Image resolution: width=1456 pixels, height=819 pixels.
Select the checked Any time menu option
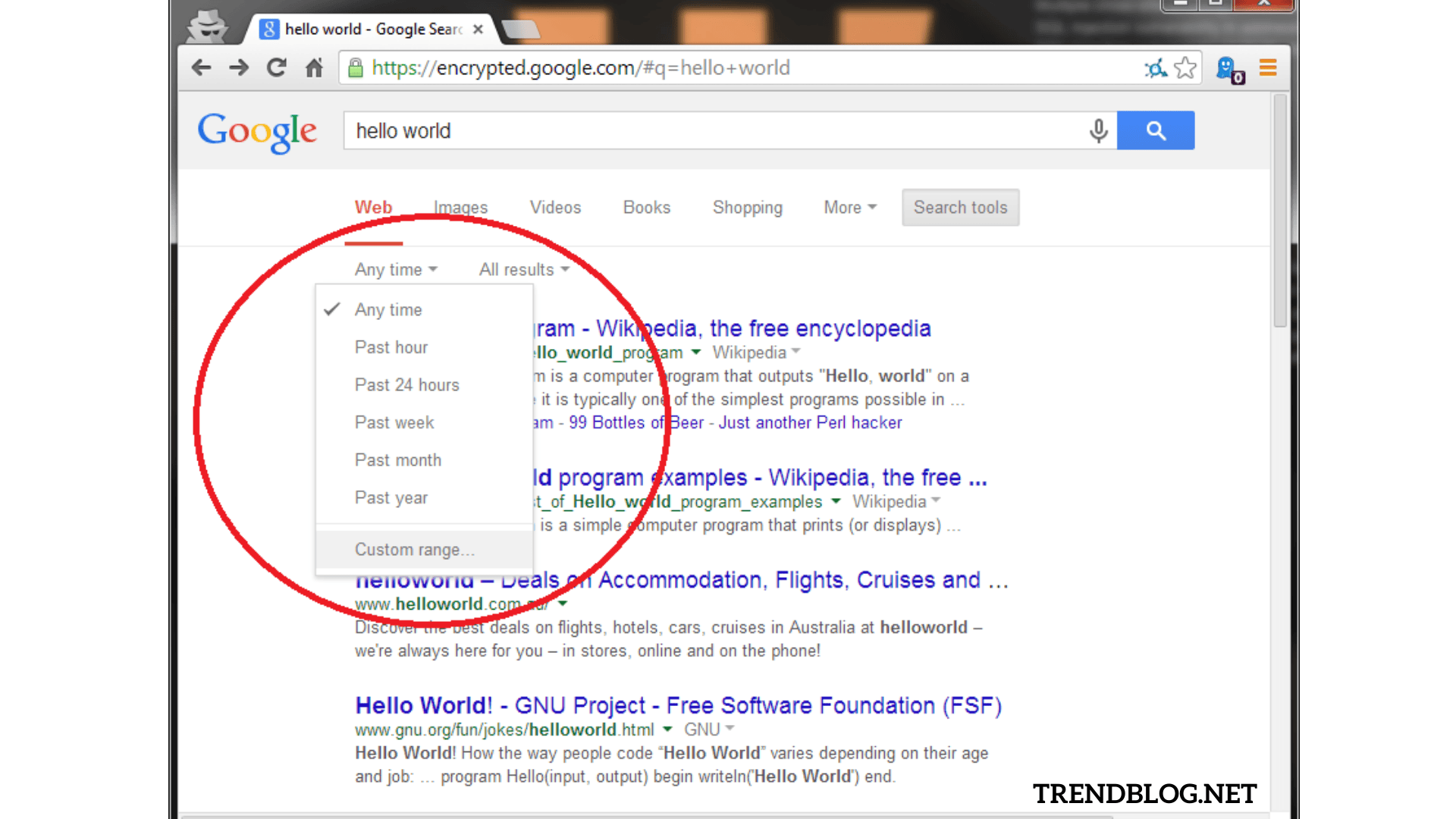424,310
